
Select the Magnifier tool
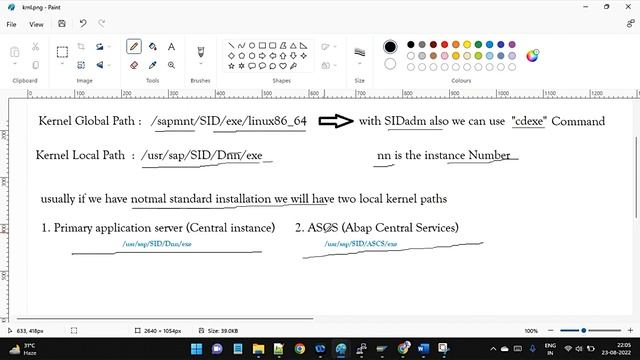pyautogui.click(x=171, y=65)
